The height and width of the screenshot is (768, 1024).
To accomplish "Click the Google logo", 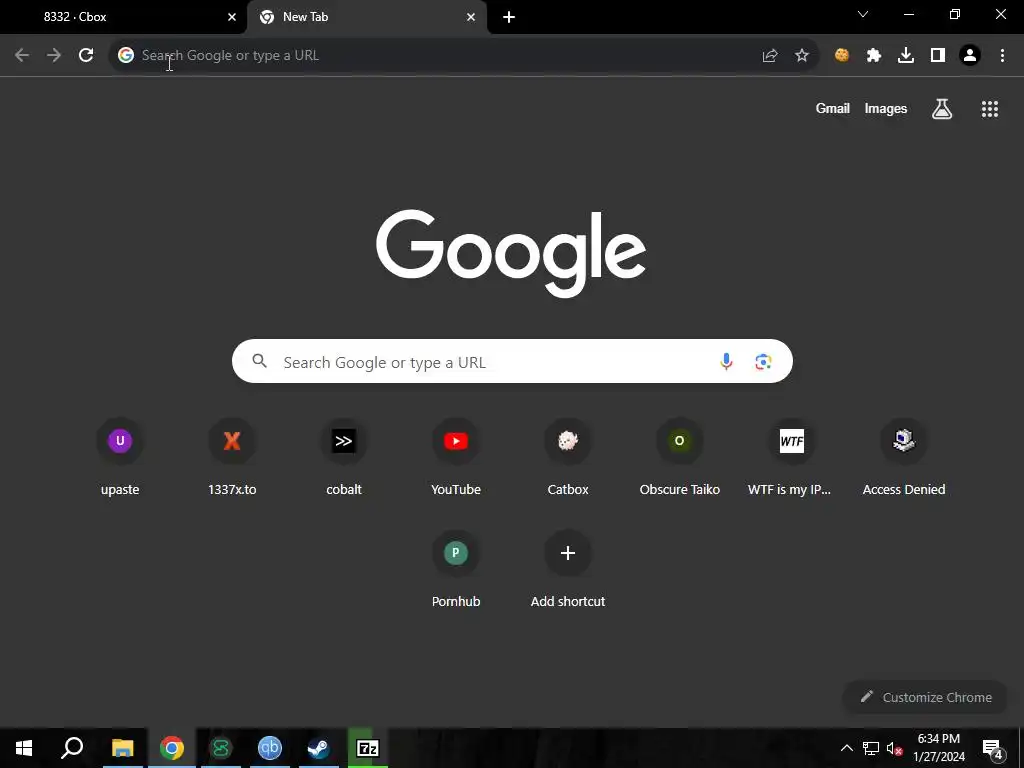I will pyautogui.click(x=511, y=253).
